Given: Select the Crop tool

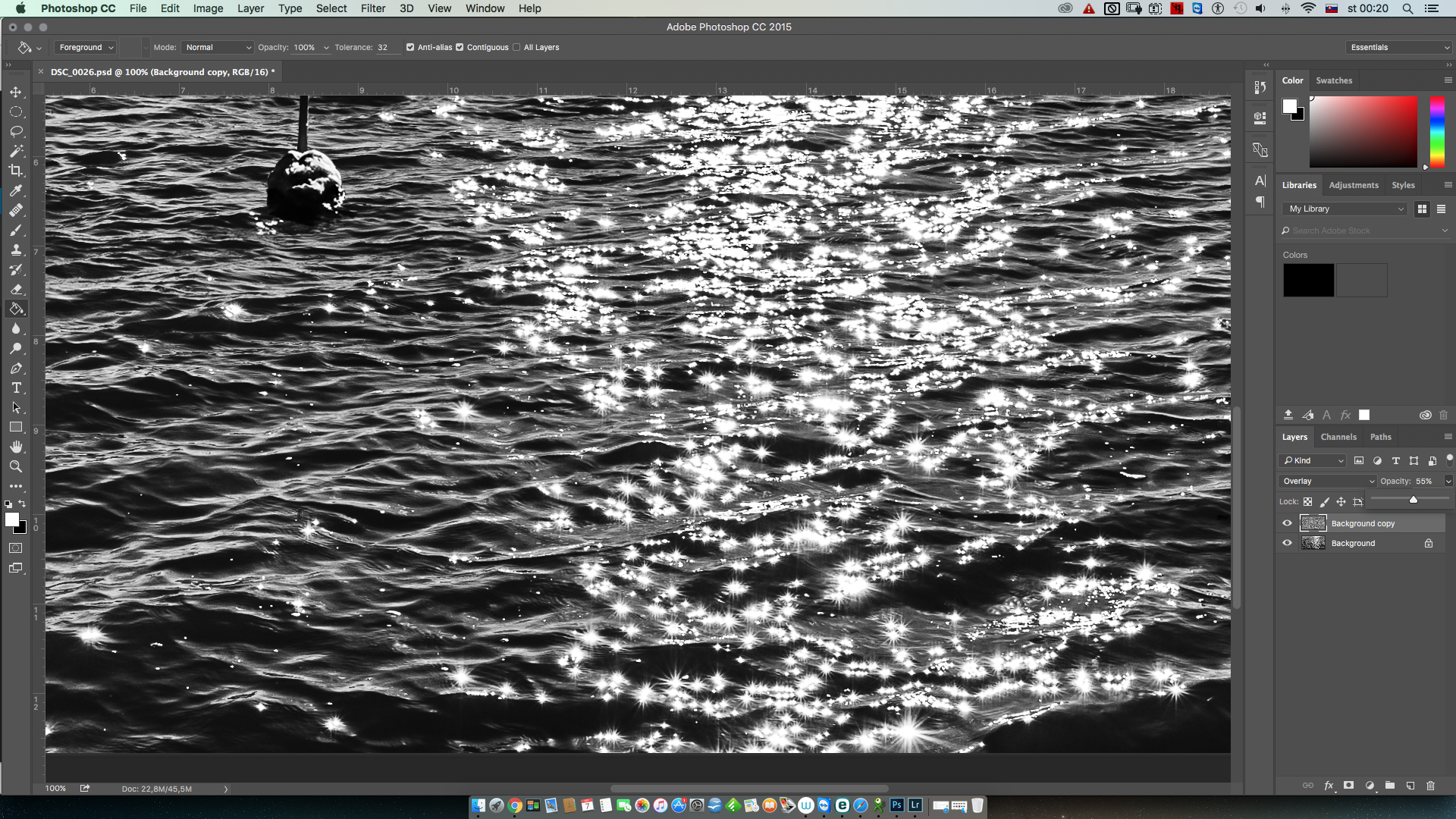Looking at the screenshot, I should click(x=16, y=171).
